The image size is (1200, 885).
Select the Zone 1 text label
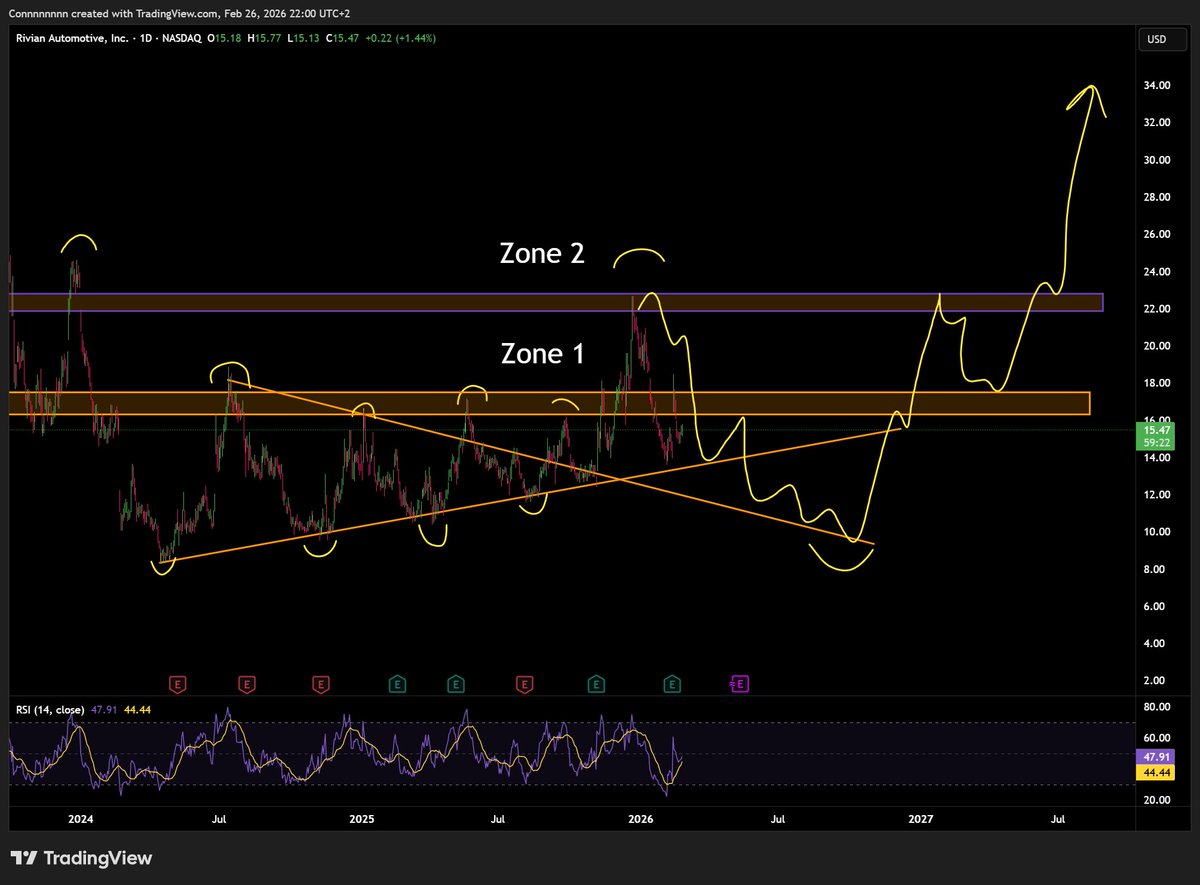click(542, 353)
